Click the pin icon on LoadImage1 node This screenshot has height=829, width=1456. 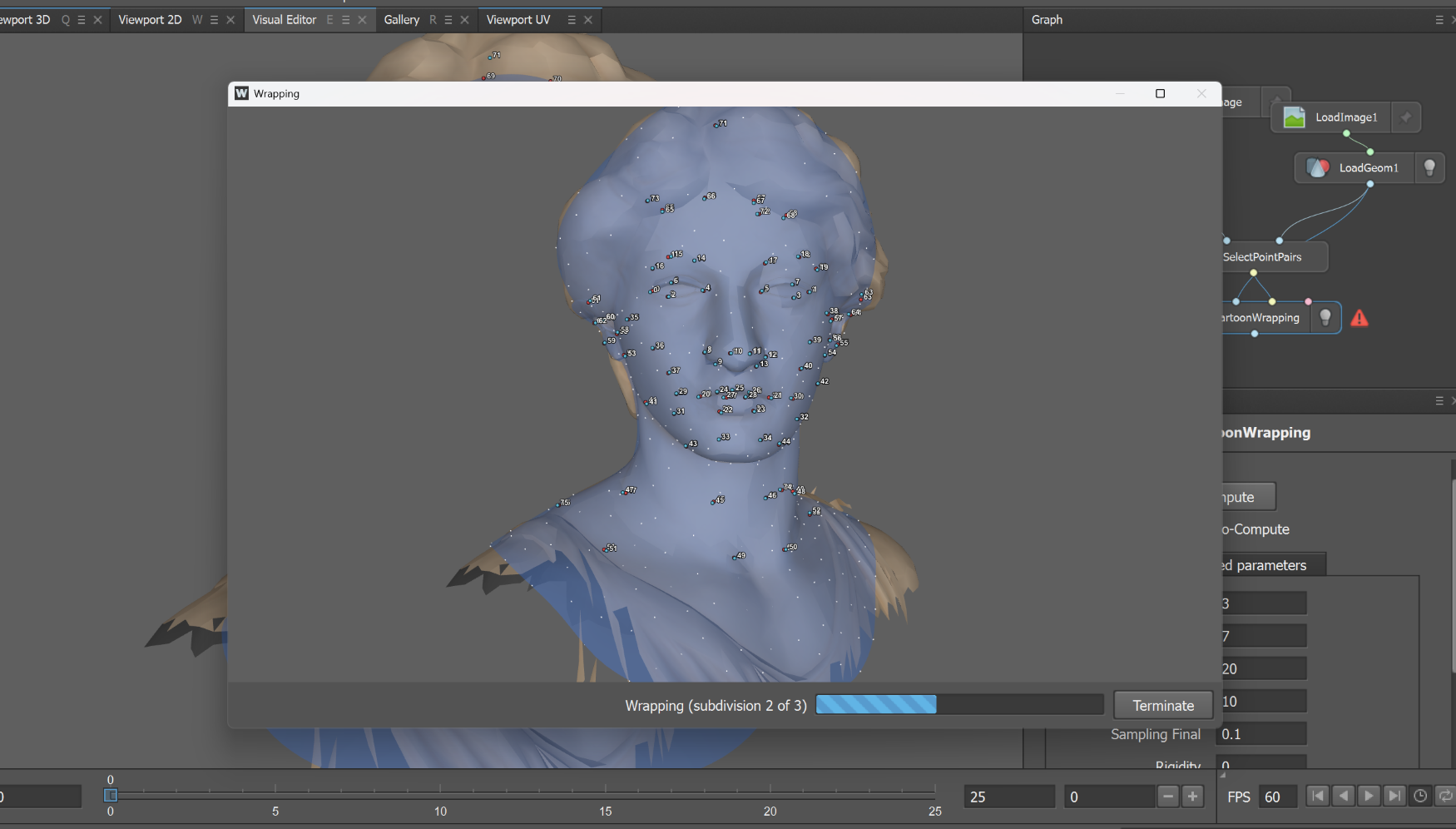[1405, 117]
